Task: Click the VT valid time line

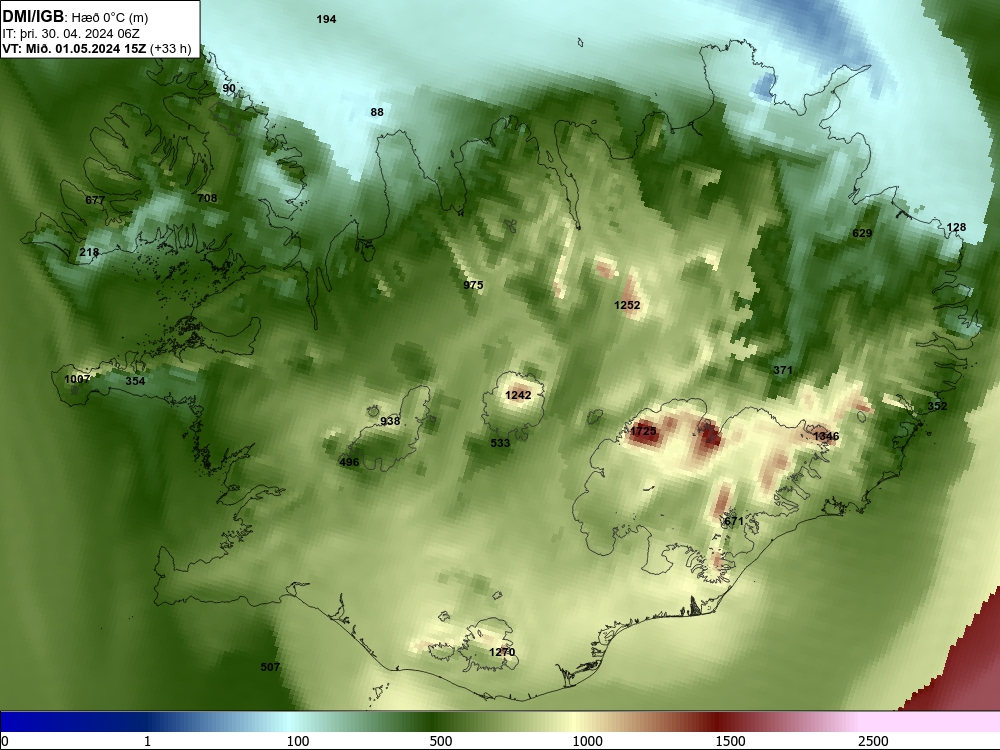Action: click(96, 48)
